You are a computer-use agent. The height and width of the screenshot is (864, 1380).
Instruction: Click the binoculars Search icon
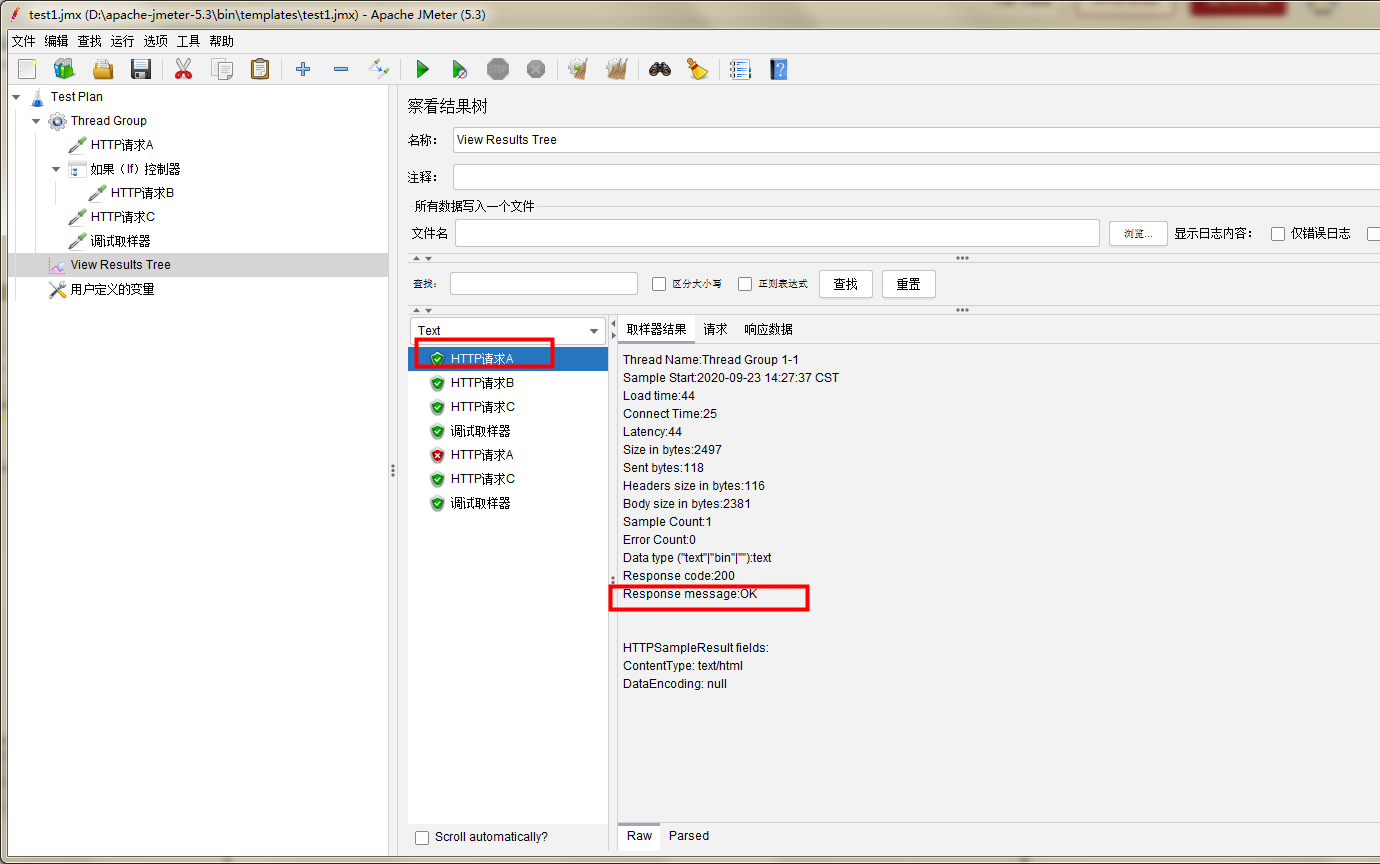[659, 69]
